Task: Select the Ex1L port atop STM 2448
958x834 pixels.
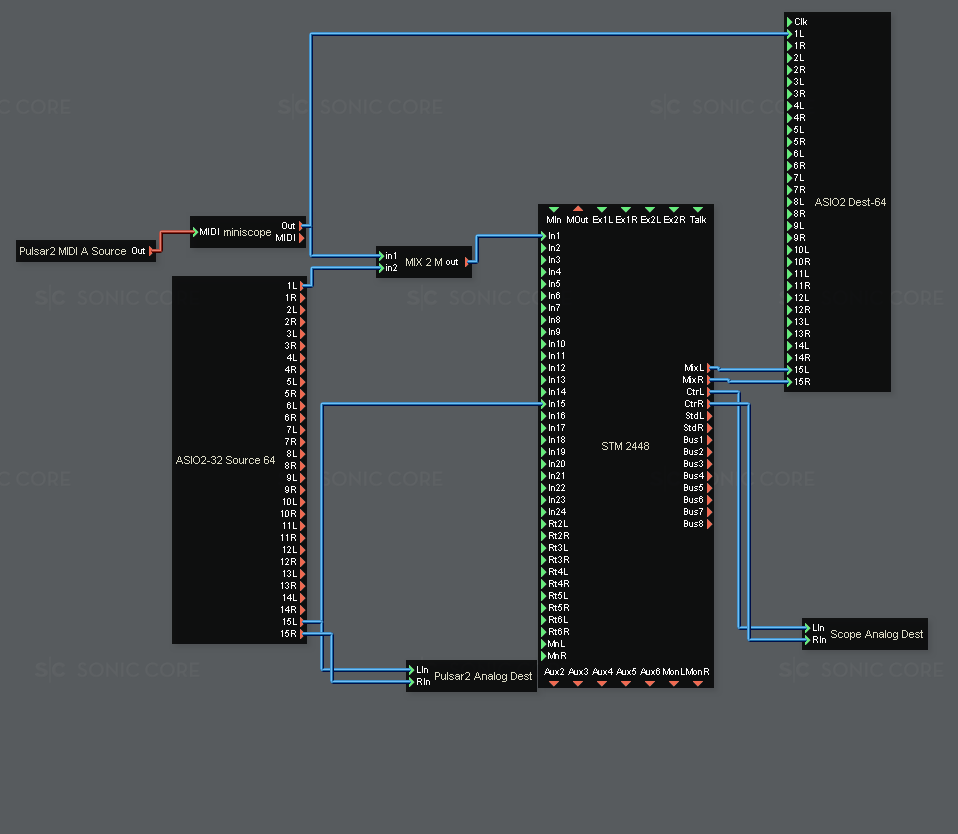Action: [602, 210]
